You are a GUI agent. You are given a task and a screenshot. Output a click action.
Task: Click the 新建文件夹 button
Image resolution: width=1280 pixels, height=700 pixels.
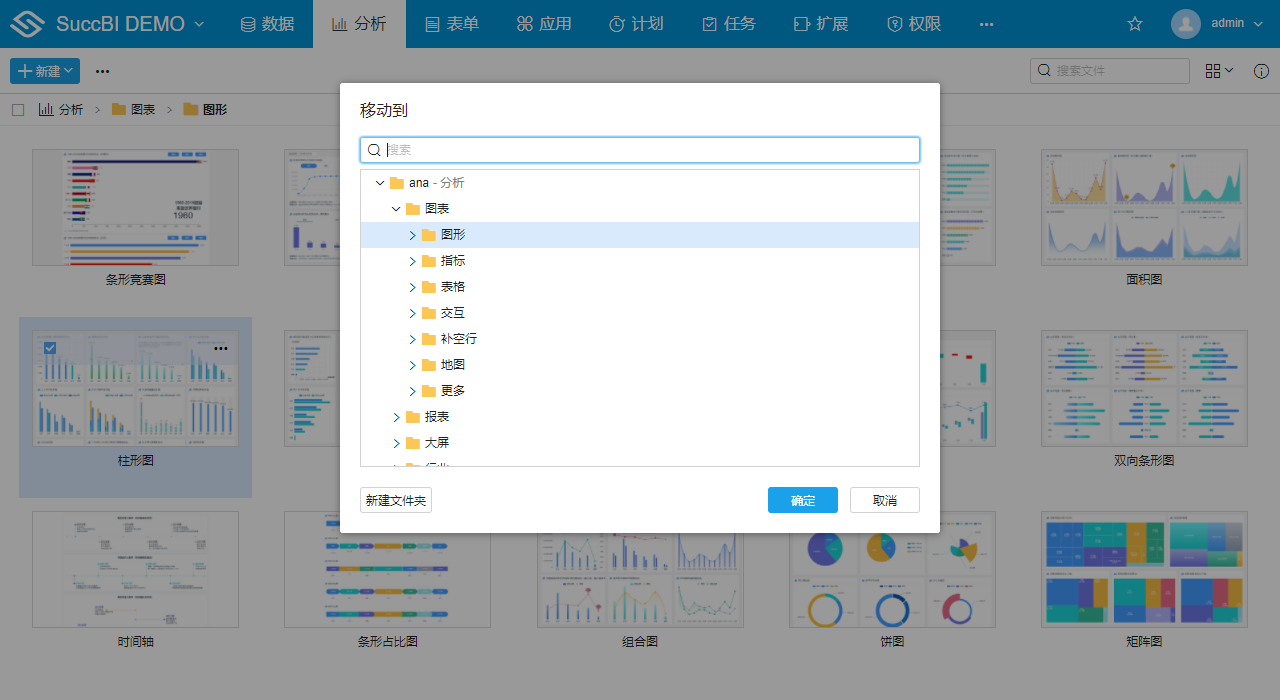pos(395,499)
